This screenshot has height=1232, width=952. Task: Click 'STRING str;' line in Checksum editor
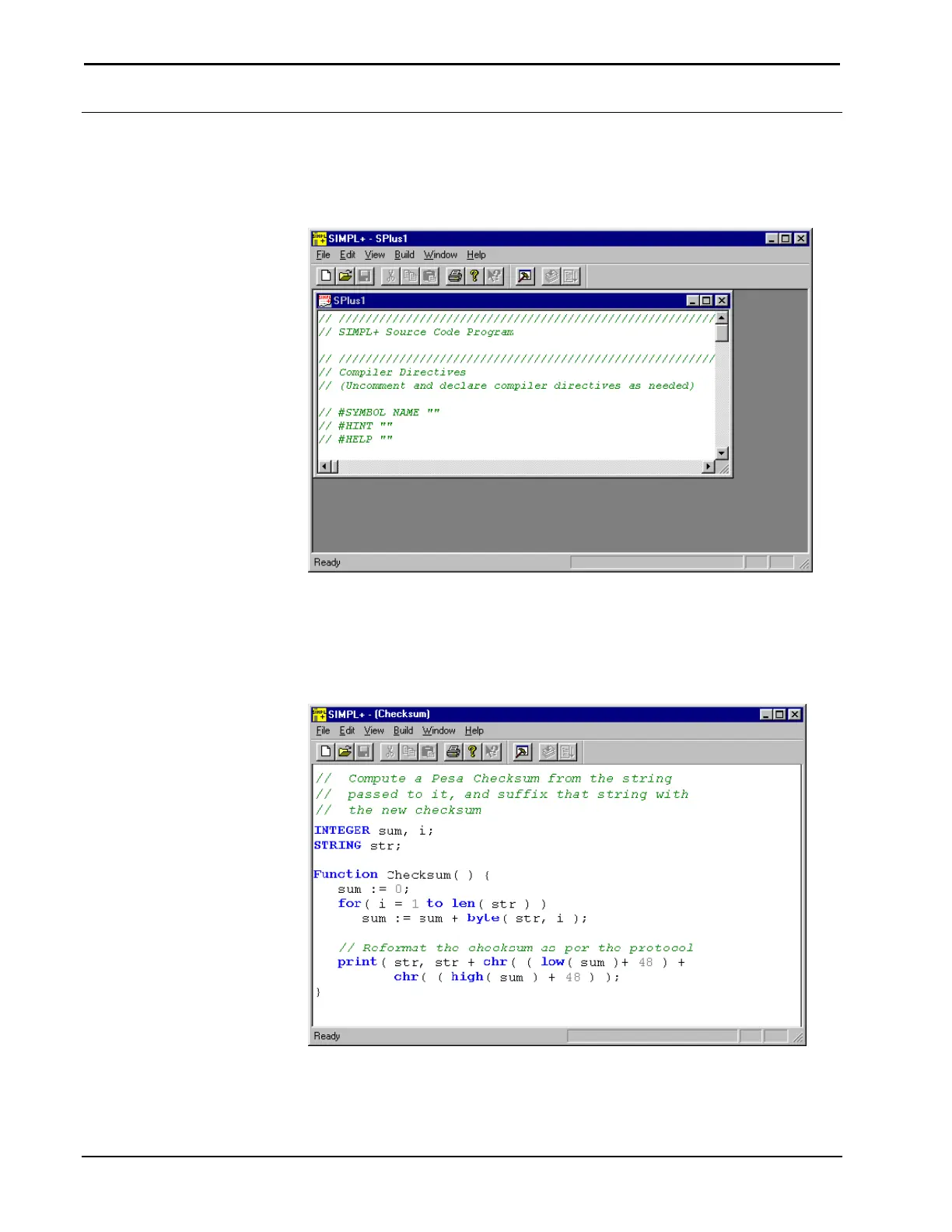[x=358, y=845]
